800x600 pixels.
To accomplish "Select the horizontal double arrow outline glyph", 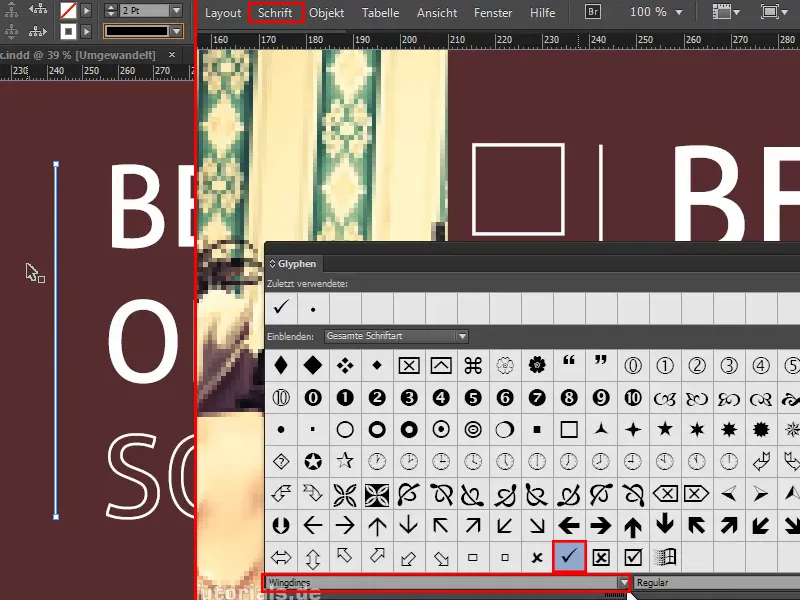I will coord(281,557).
